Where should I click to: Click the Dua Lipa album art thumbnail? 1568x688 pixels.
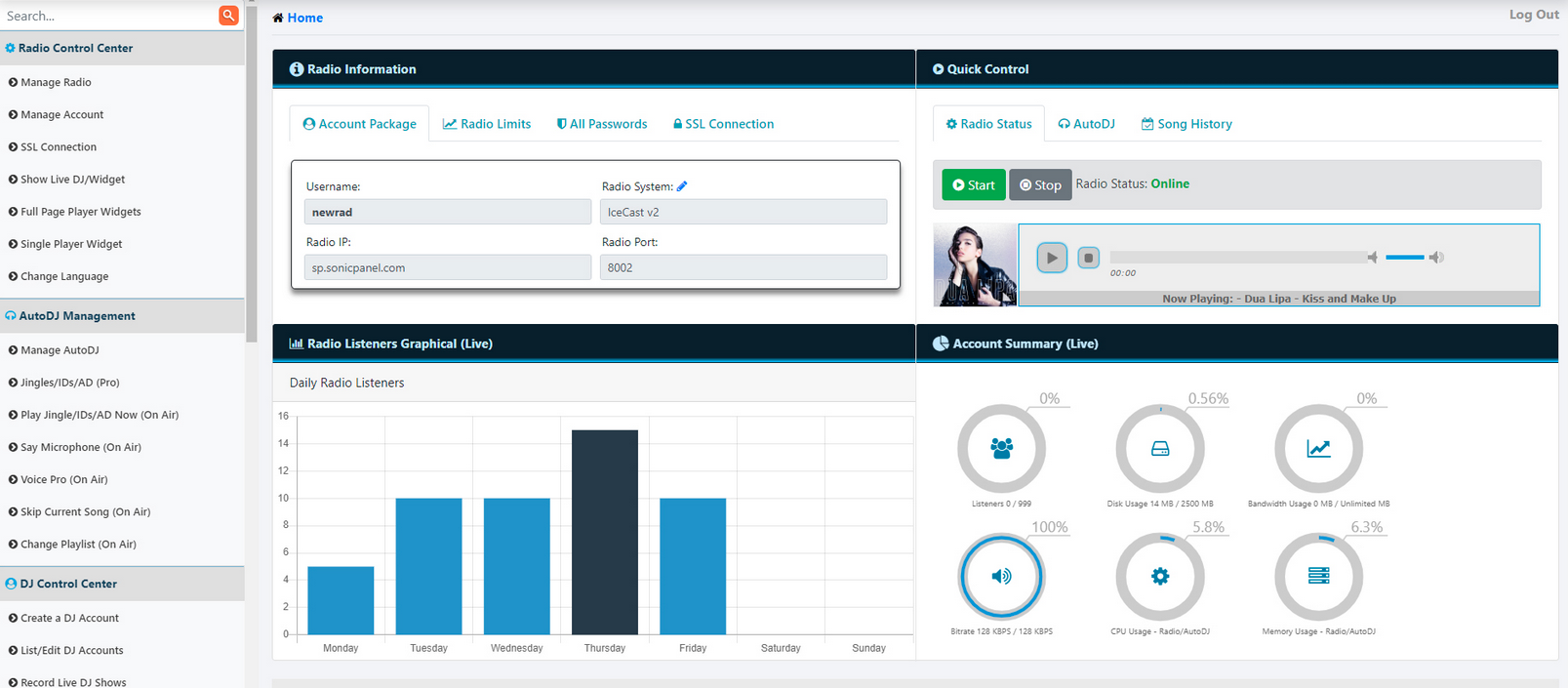coord(975,265)
